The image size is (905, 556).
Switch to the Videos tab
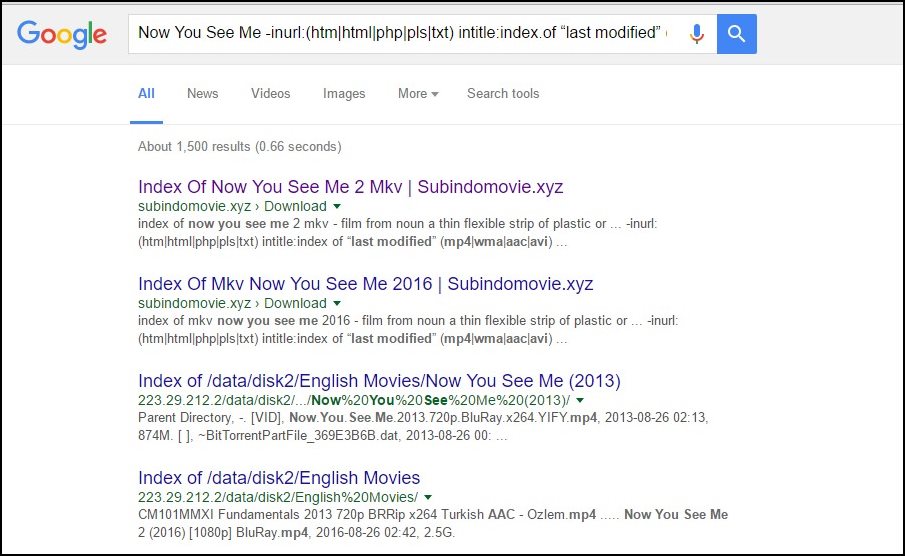pyautogui.click(x=270, y=94)
